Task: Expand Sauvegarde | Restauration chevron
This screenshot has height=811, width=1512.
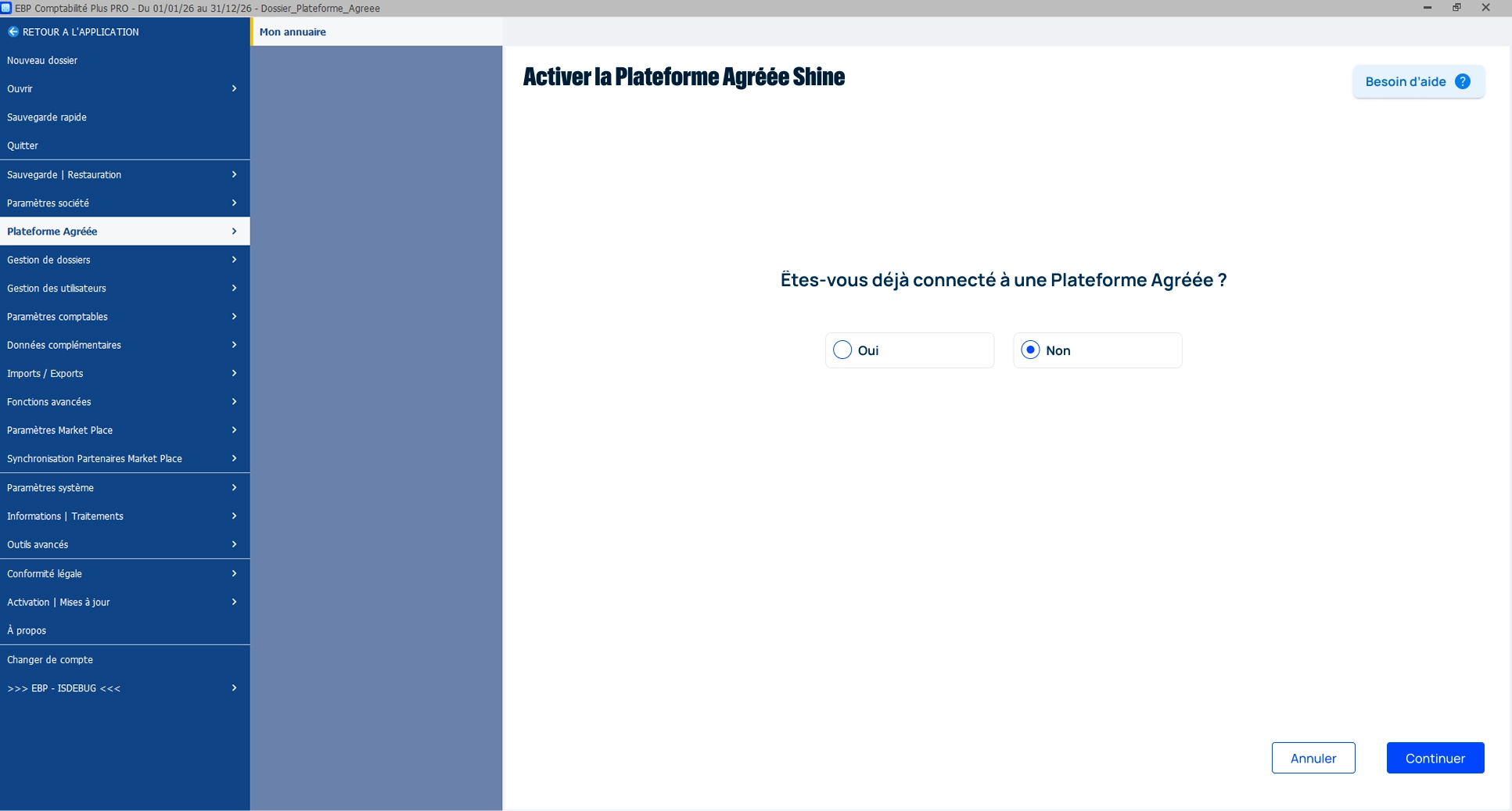Action: point(234,174)
